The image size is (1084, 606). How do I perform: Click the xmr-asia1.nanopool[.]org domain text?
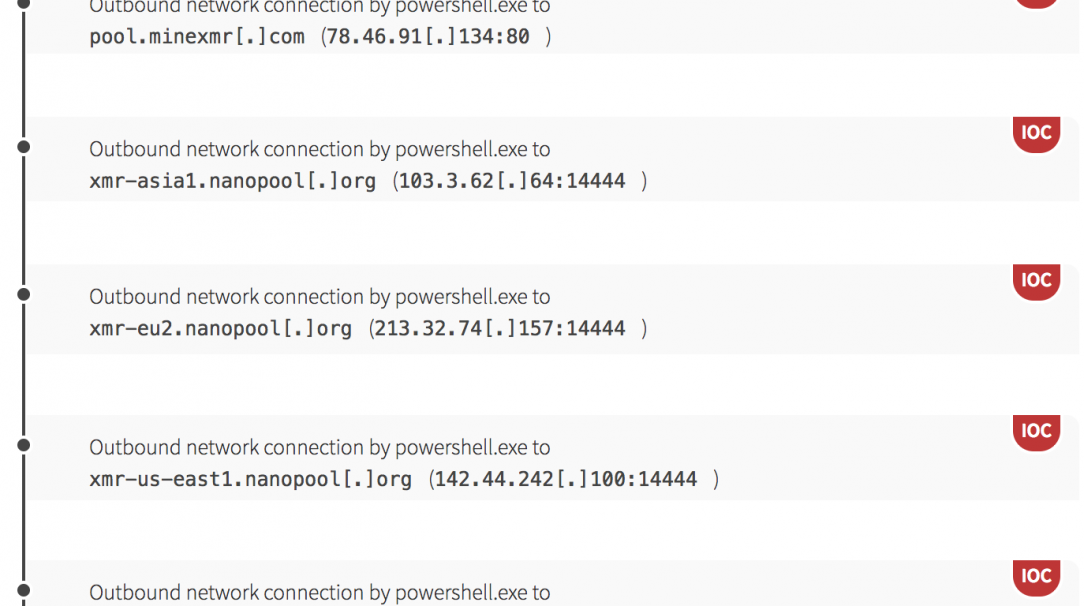(x=232, y=181)
